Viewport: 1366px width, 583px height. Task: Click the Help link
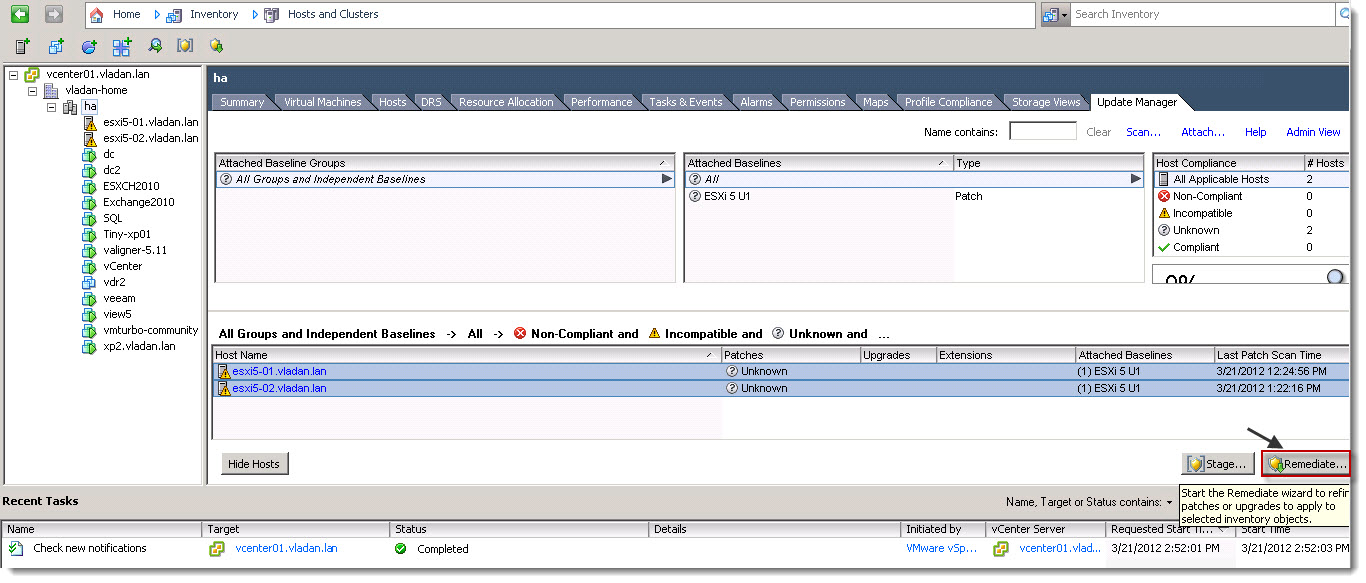coord(1256,132)
